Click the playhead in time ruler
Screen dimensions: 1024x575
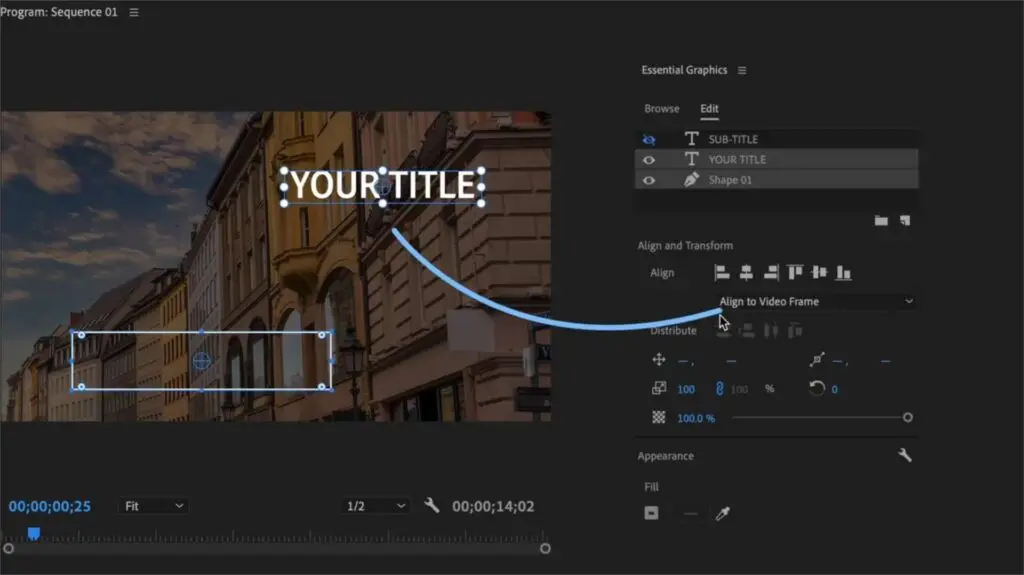pos(34,533)
